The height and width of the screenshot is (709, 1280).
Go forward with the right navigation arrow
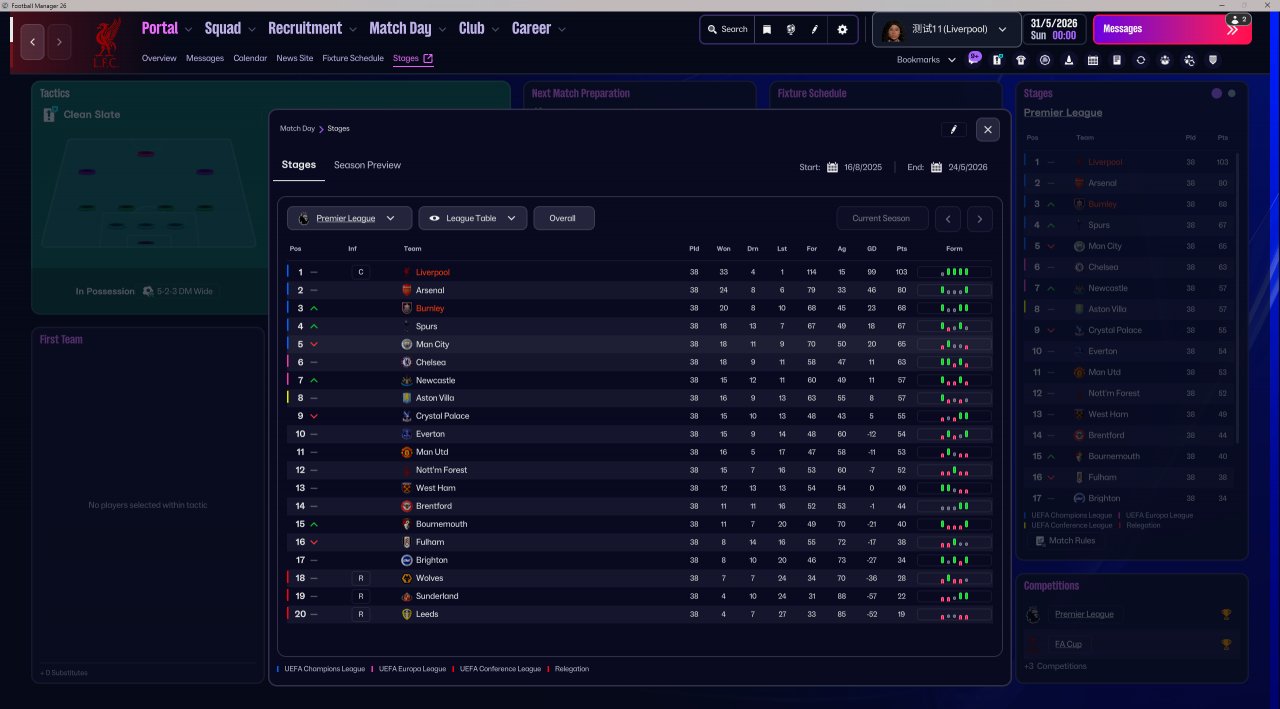click(59, 42)
